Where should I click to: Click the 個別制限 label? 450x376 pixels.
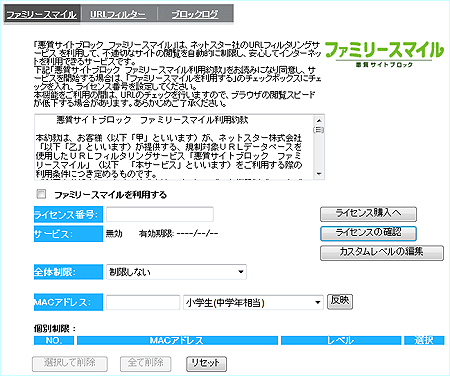(x=55, y=329)
